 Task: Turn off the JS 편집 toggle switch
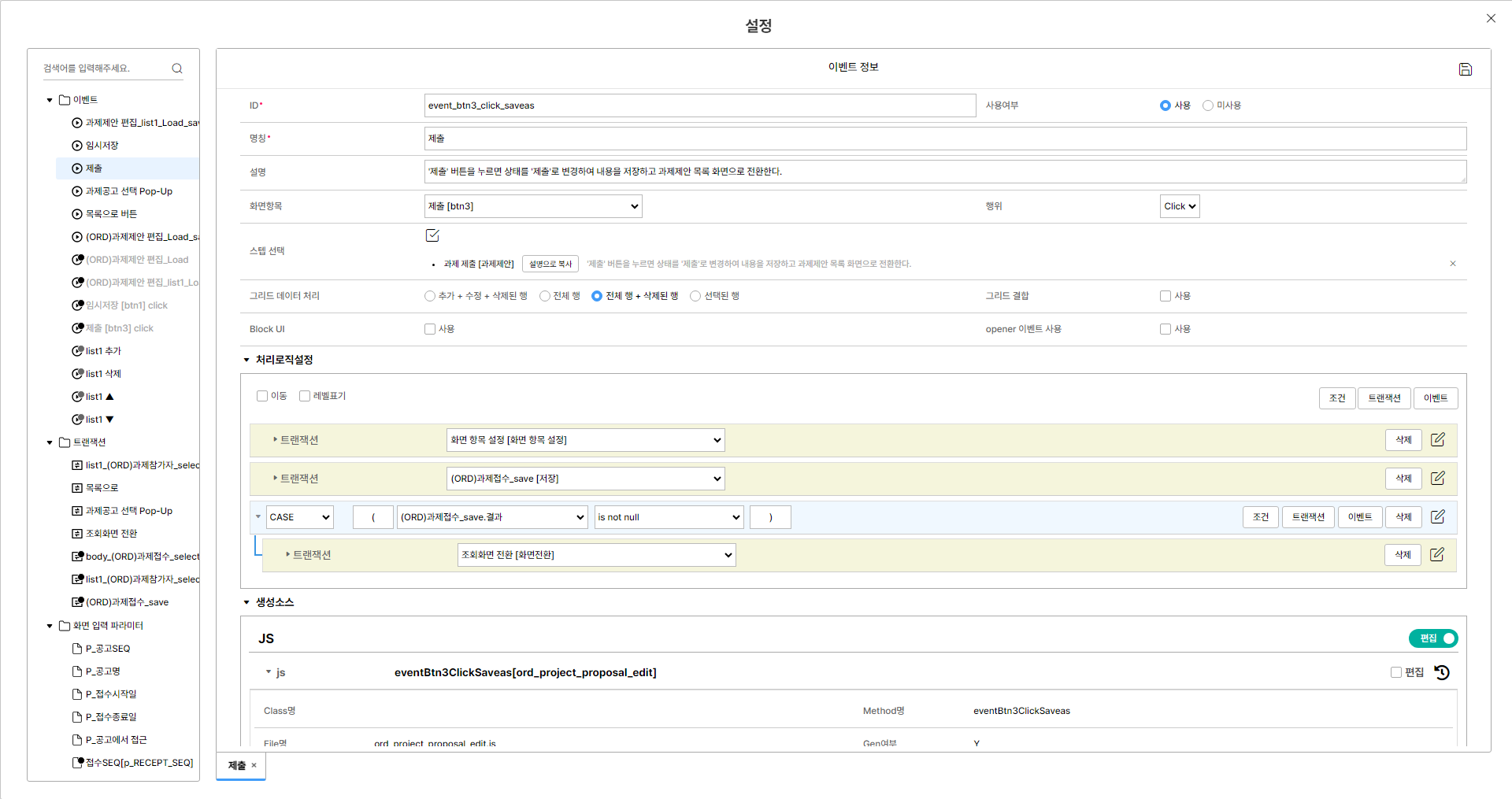tap(1433, 638)
